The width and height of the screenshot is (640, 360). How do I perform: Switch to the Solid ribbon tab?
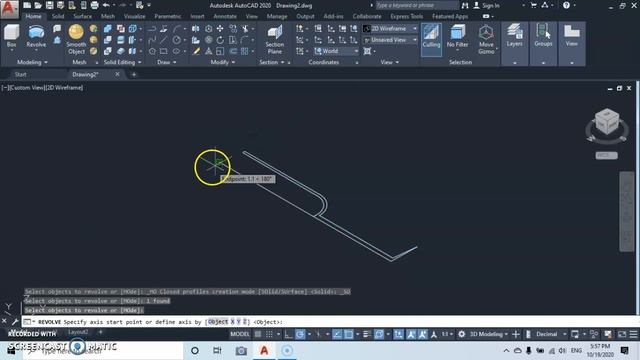pyautogui.click(x=58, y=17)
